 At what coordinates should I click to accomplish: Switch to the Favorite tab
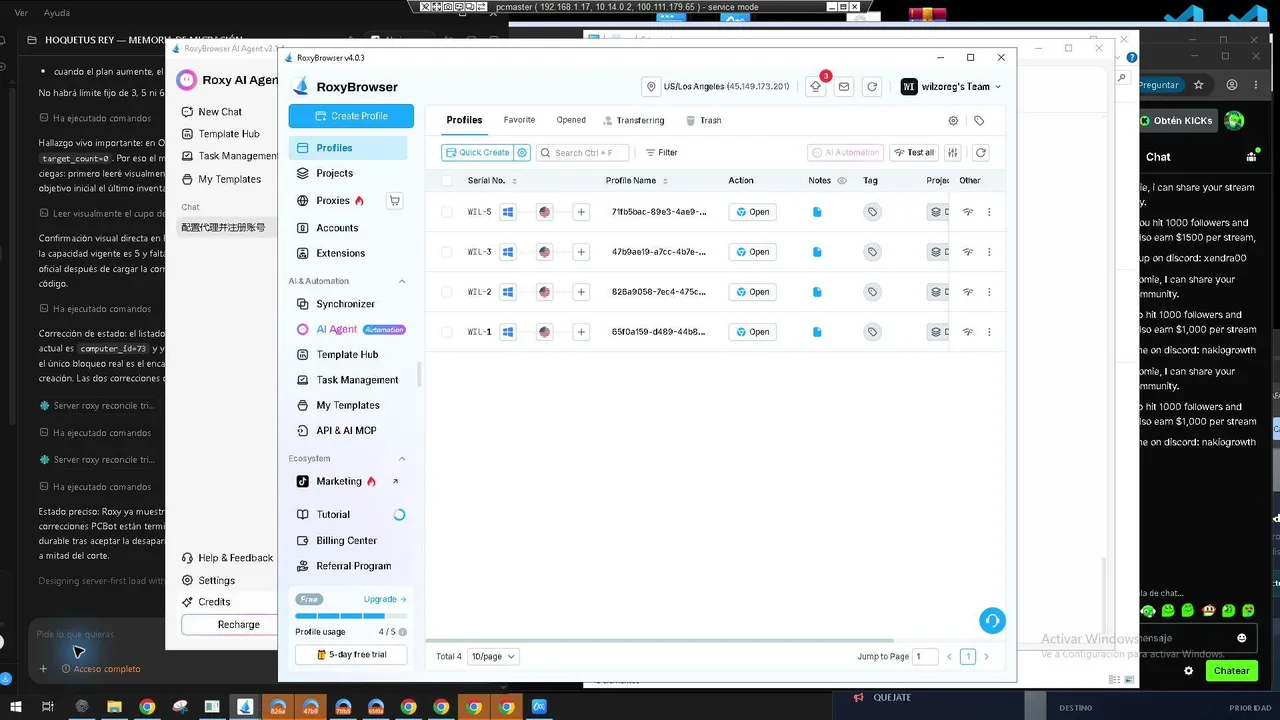pos(519,120)
